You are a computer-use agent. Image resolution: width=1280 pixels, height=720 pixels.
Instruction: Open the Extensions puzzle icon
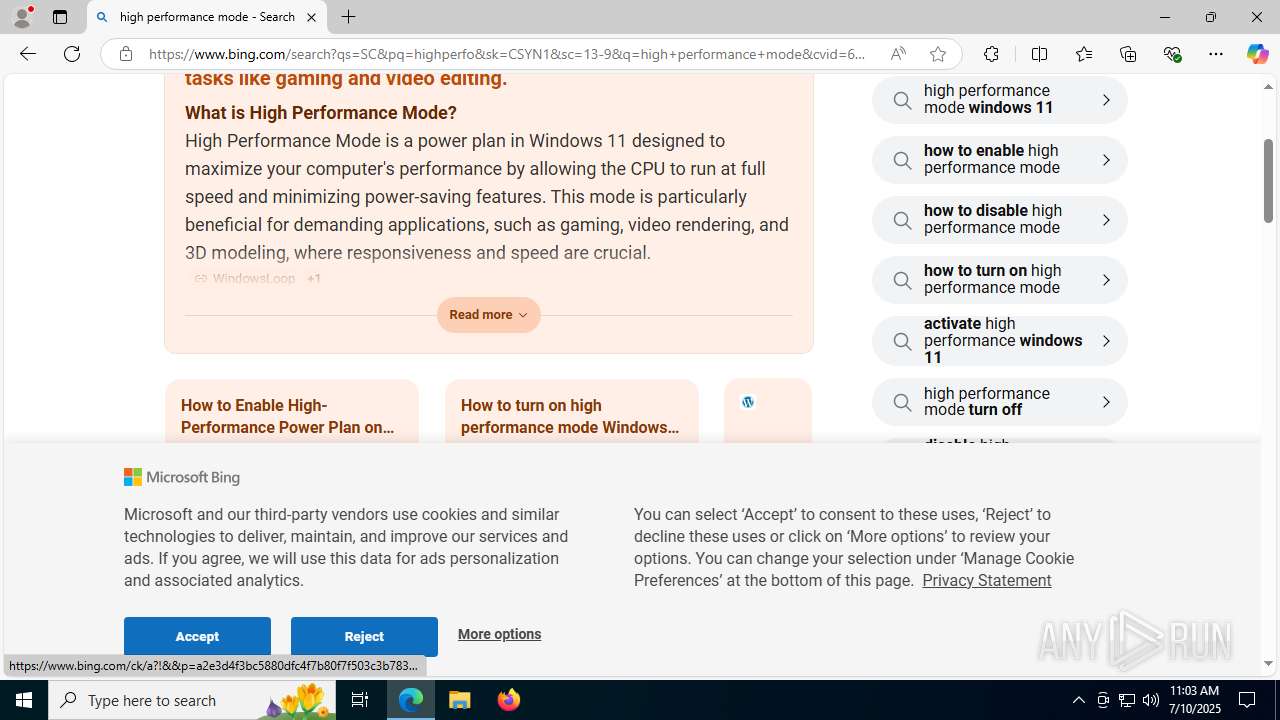[x=991, y=54]
